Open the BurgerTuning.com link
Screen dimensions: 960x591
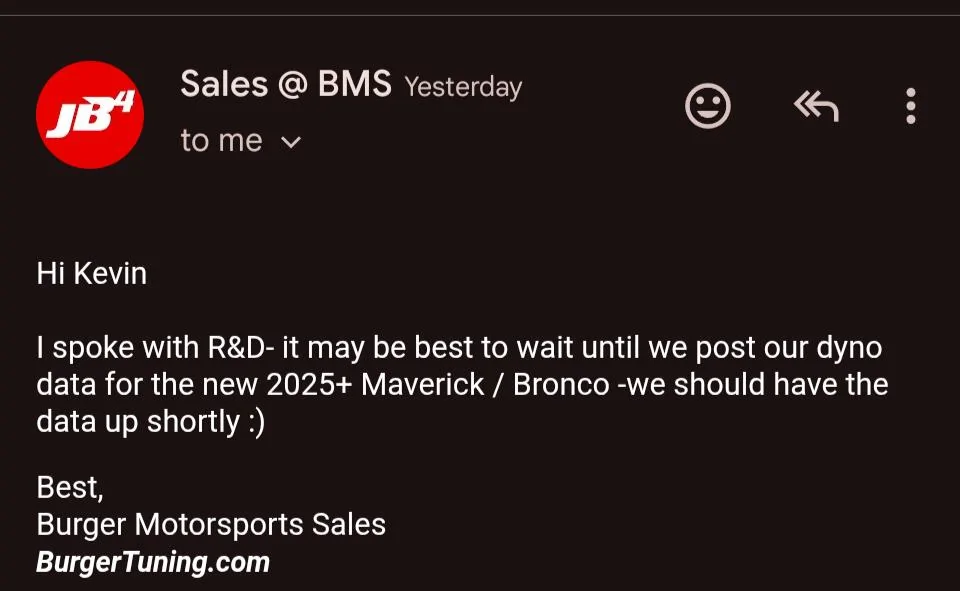pos(153,562)
